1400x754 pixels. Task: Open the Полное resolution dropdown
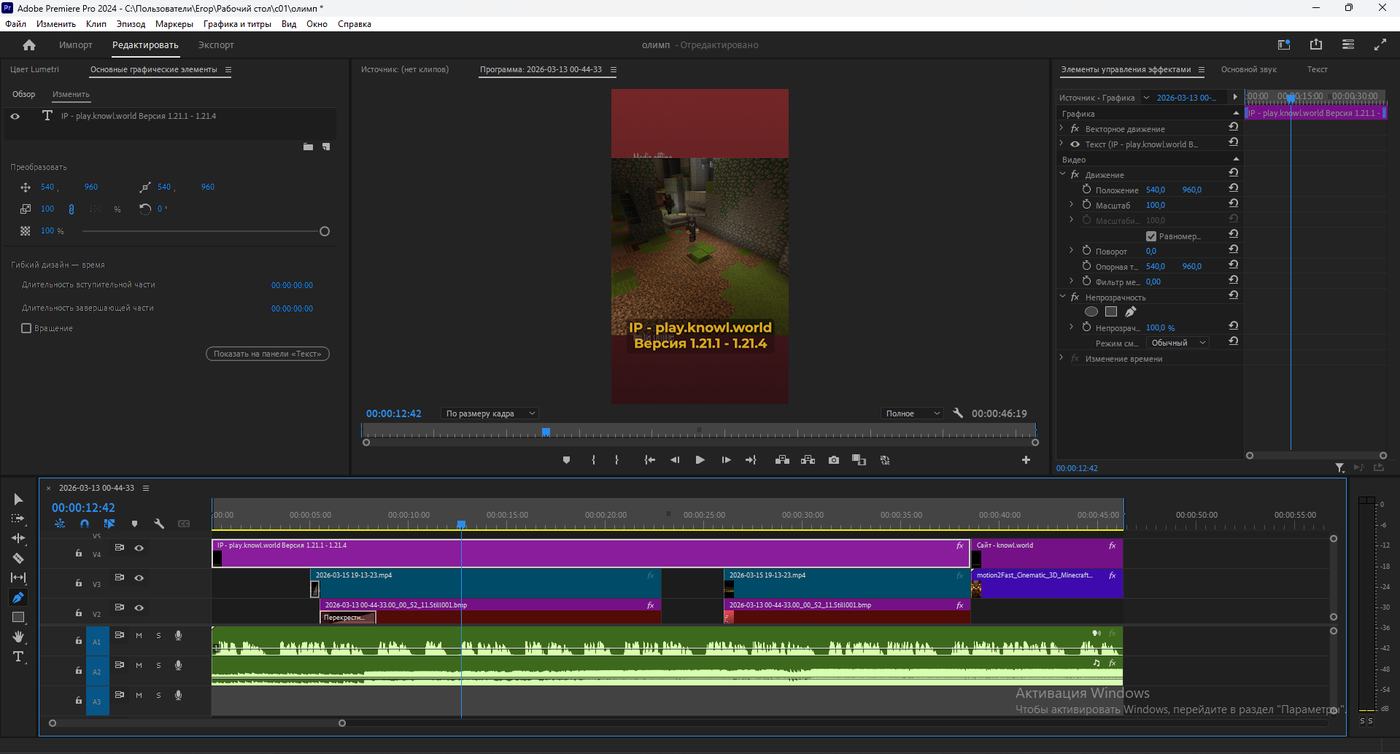pos(913,413)
